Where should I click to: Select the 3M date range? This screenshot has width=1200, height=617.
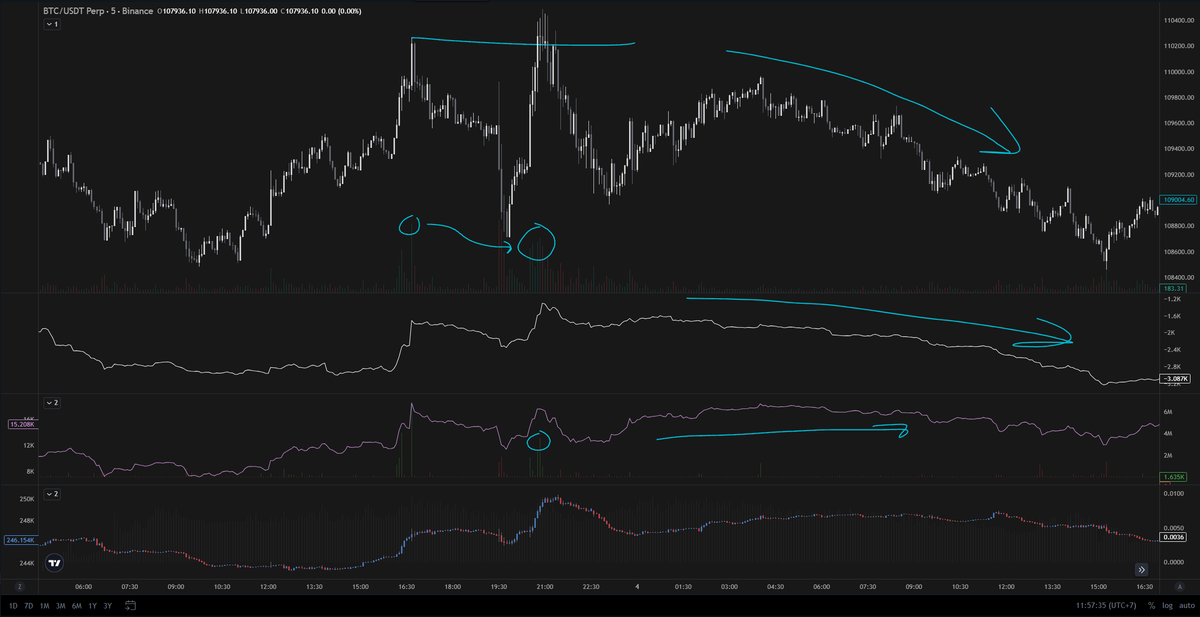[62, 606]
